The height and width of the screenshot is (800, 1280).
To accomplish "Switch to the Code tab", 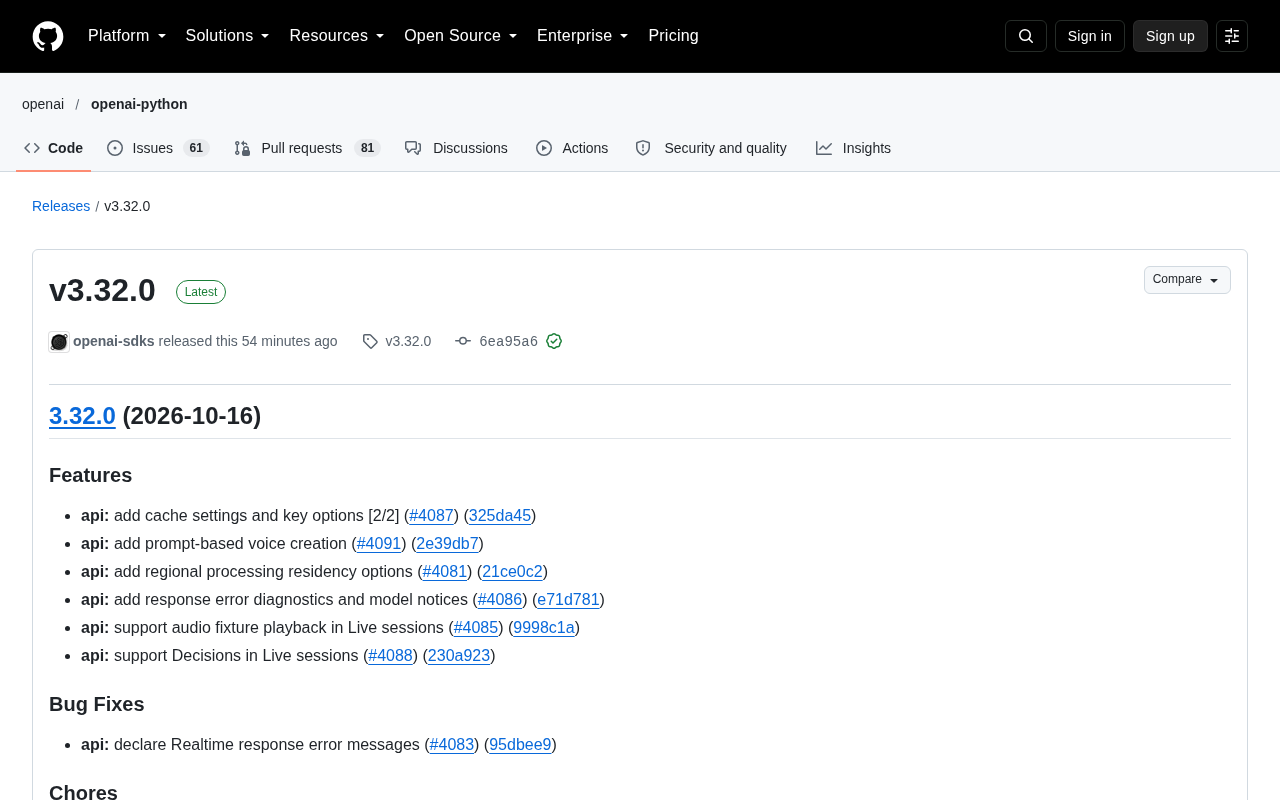I will [x=54, y=148].
